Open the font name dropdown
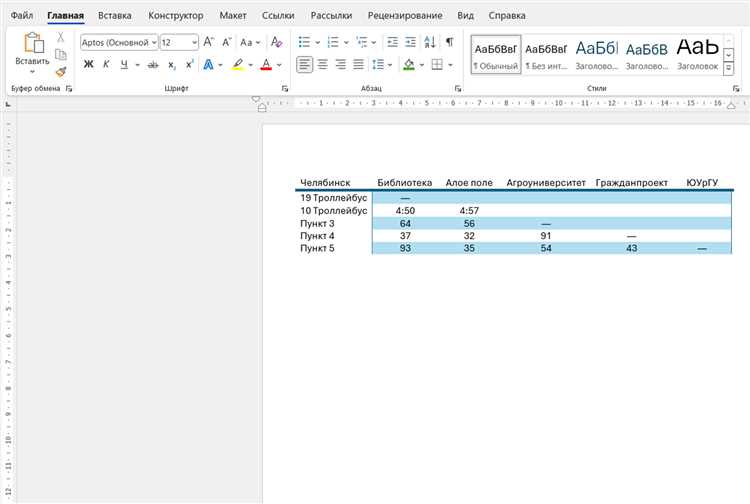The image size is (750, 504). [154, 43]
